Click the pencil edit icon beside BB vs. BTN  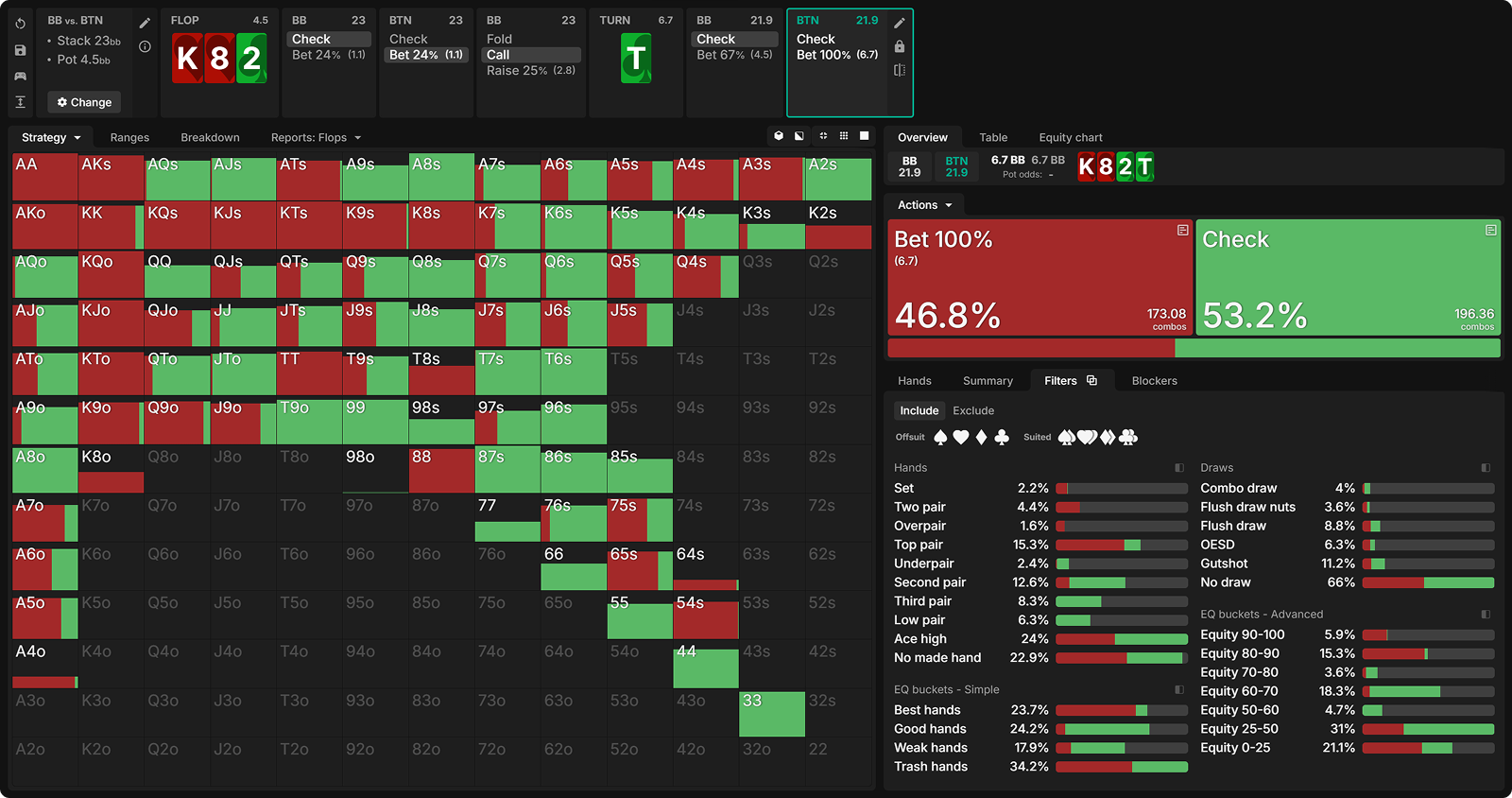tap(145, 23)
